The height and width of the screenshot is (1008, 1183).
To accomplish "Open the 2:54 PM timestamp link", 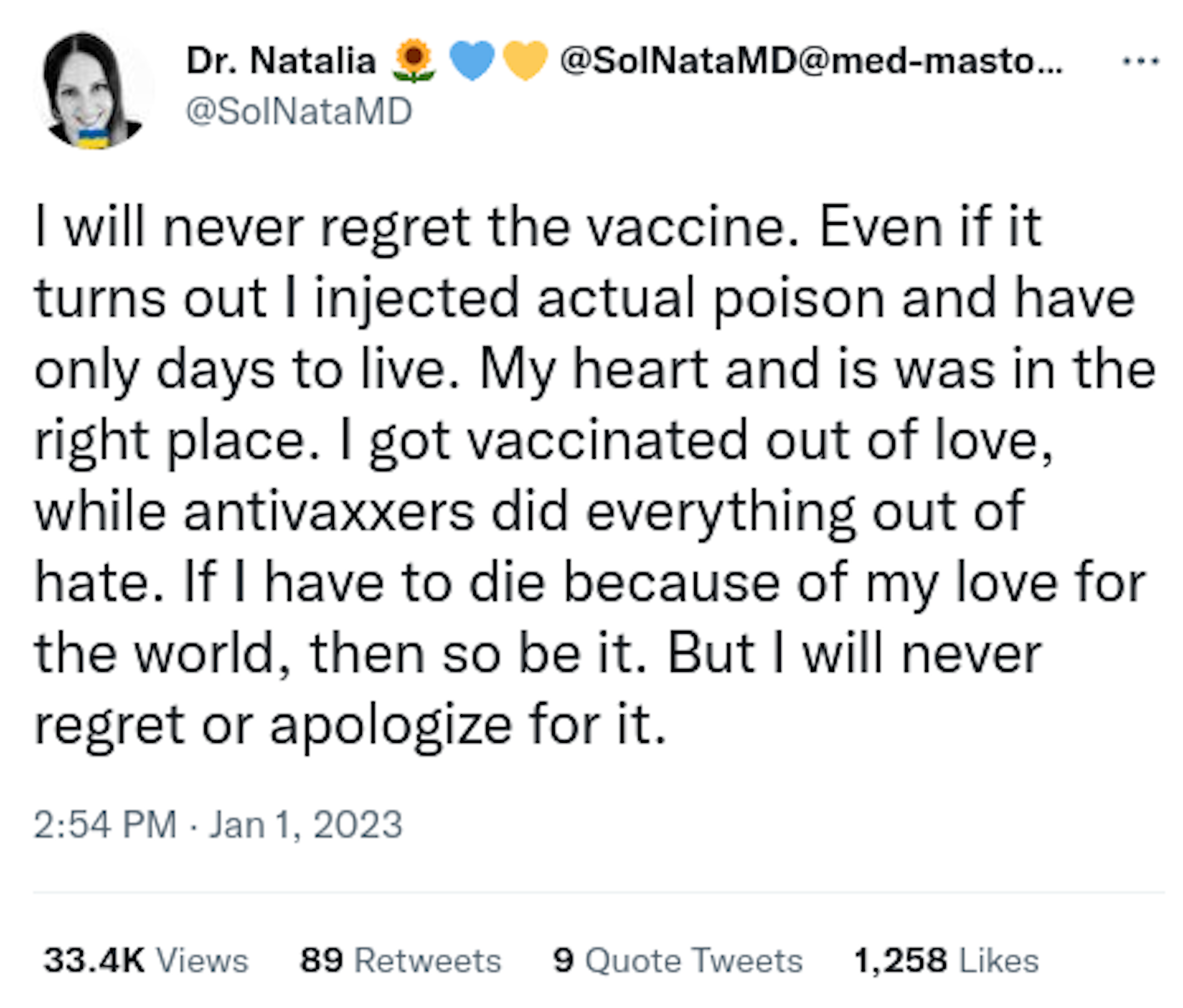I will (105, 825).
